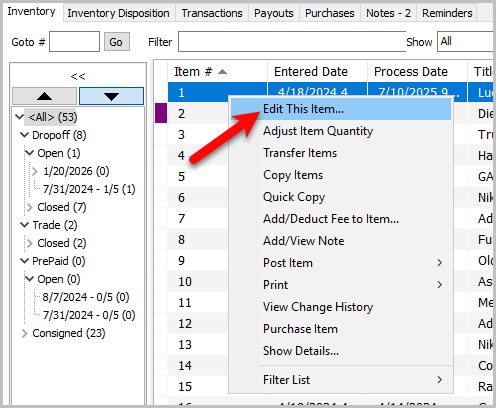
Task: Click the purple color marker beside item 2
Action: coord(161,113)
